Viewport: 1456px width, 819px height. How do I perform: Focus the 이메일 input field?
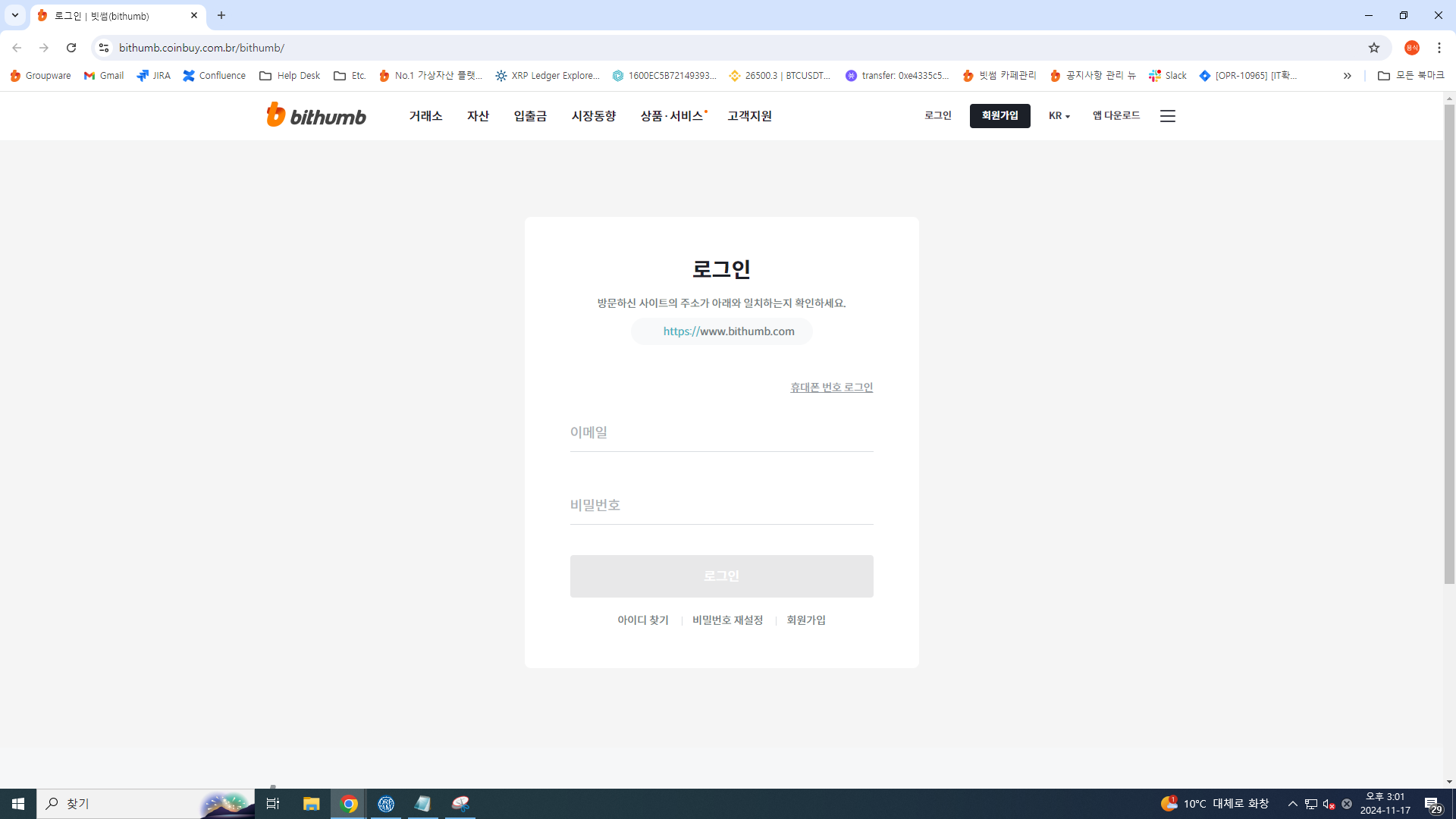721,433
